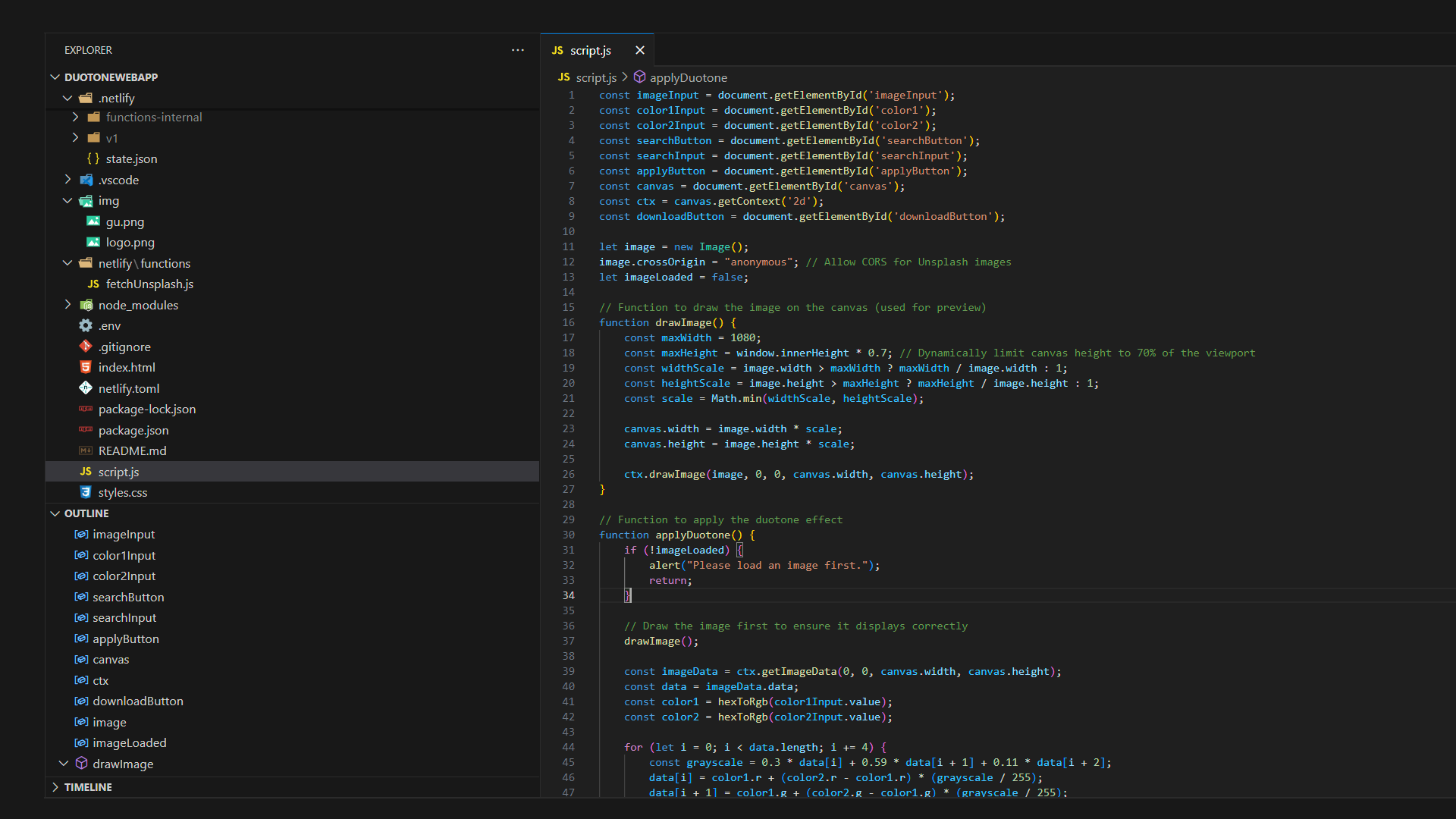
Task: Jump to imageInput in the outline
Action: click(x=124, y=535)
